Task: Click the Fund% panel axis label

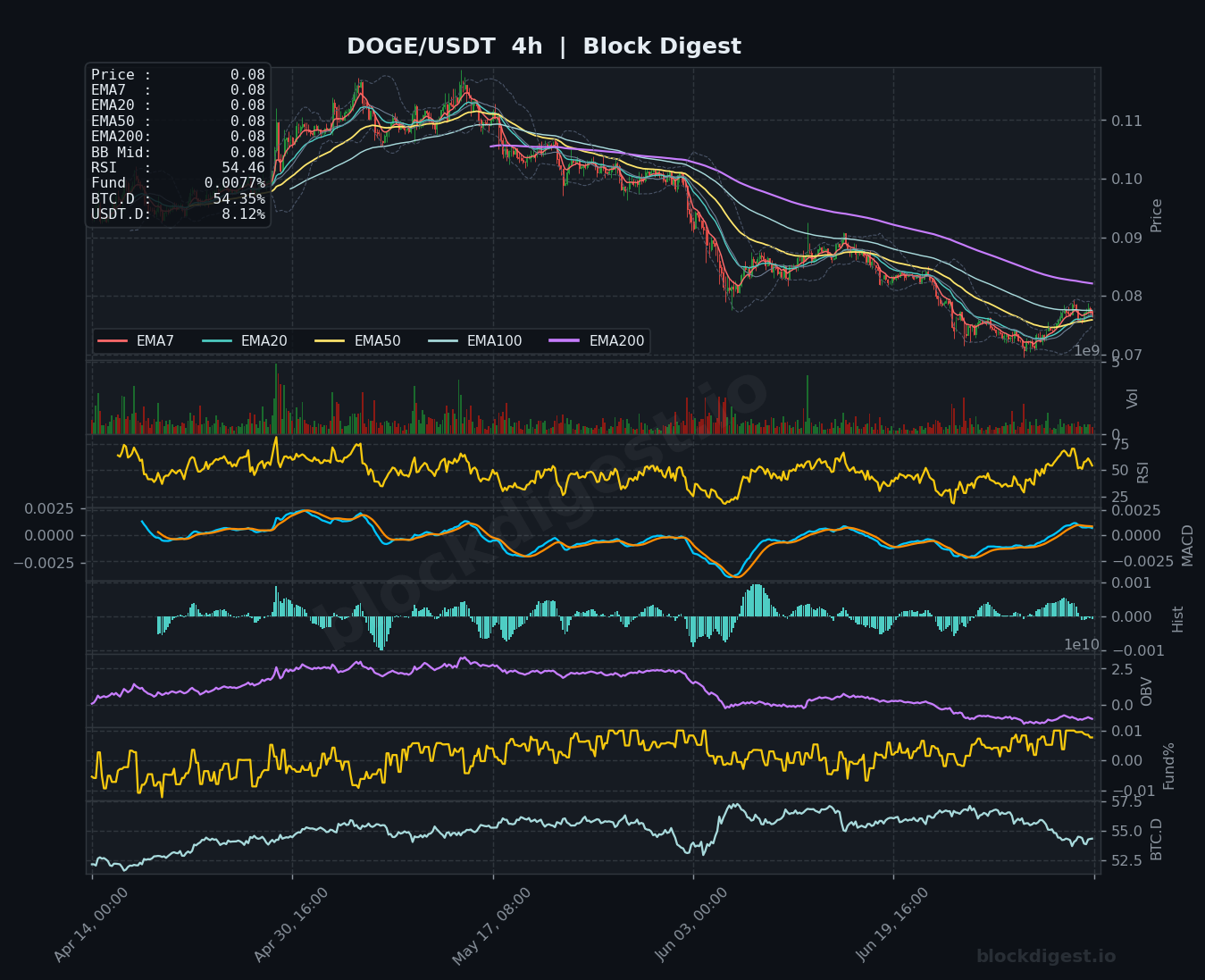Action: pos(1168,766)
